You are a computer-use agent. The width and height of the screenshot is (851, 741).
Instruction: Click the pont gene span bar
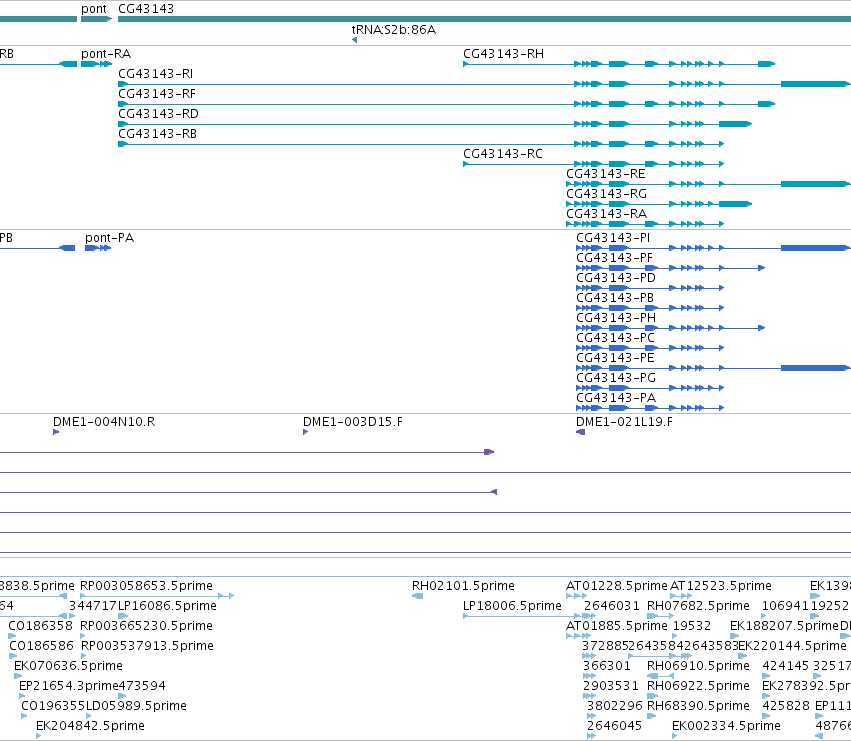coord(96,19)
